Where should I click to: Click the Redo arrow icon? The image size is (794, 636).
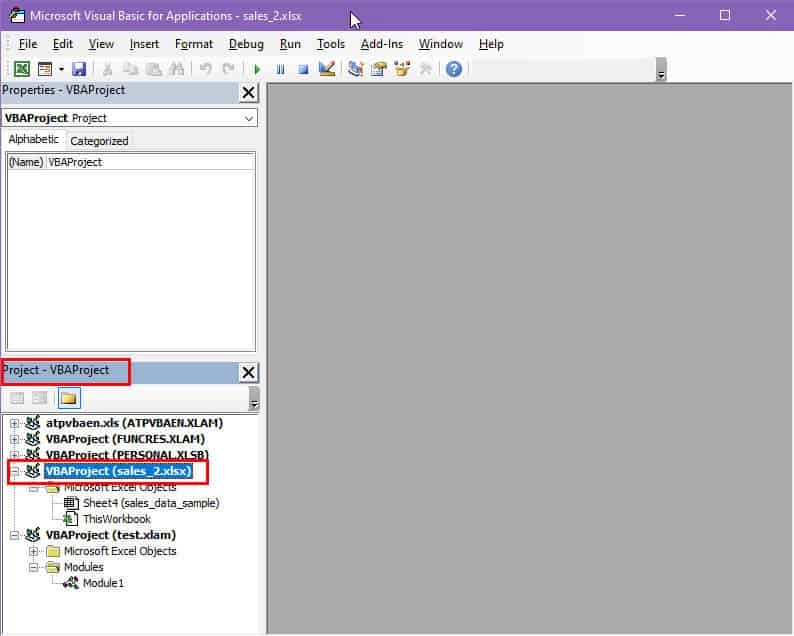228,69
